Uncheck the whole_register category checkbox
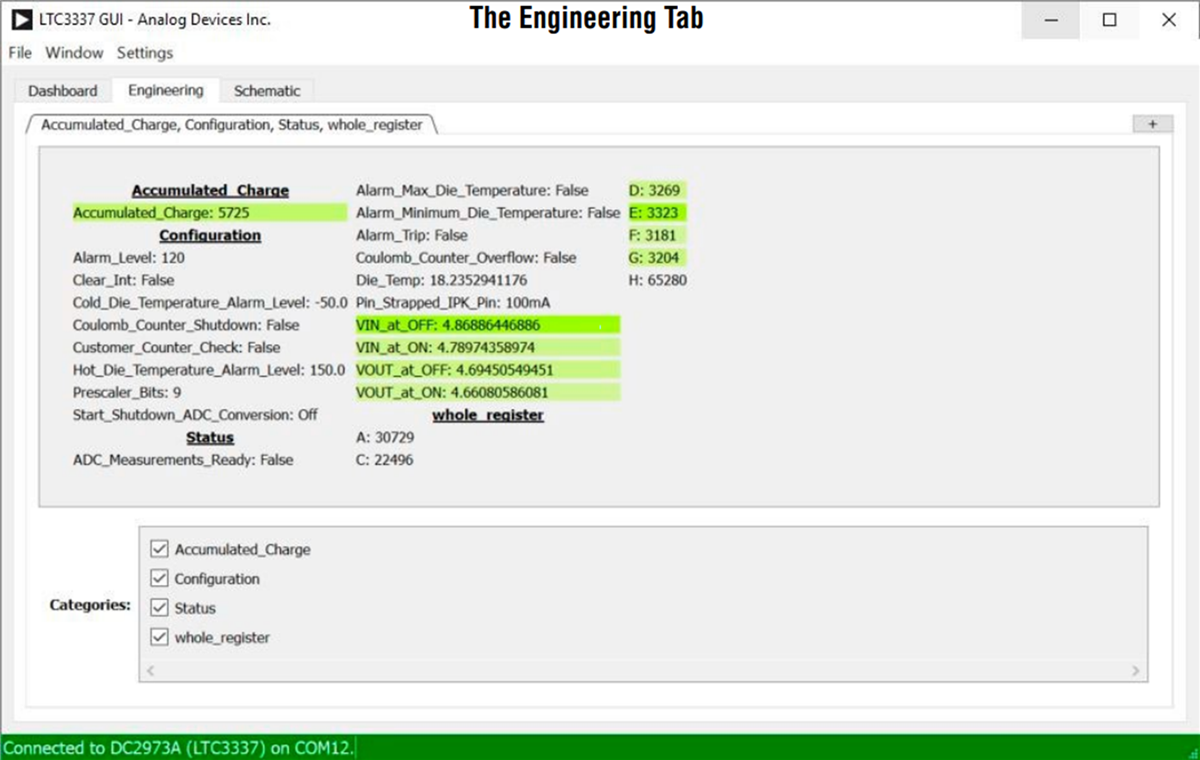The height and width of the screenshot is (760, 1200). [158, 637]
